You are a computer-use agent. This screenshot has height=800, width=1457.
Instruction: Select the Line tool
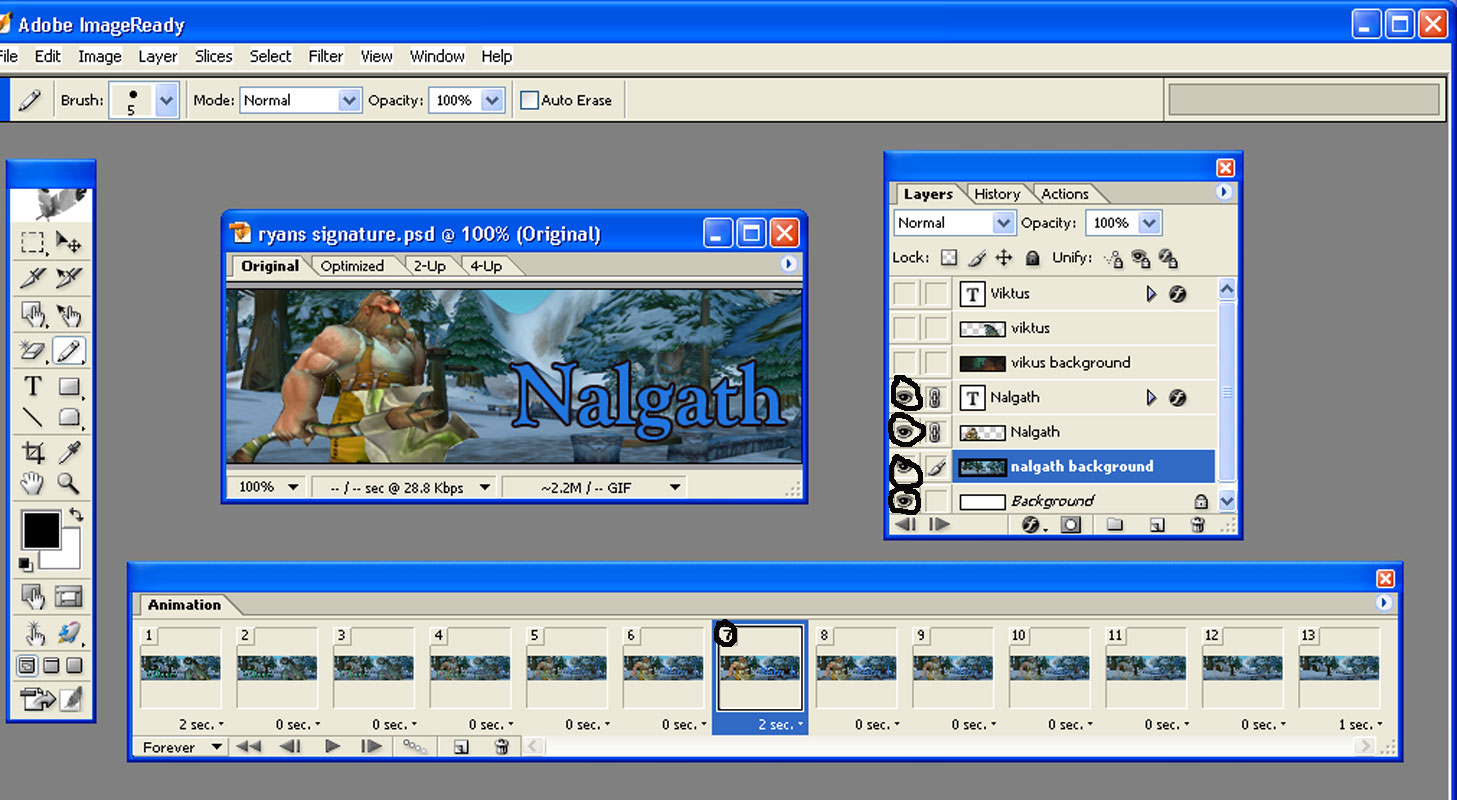pyautogui.click(x=33, y=417)
